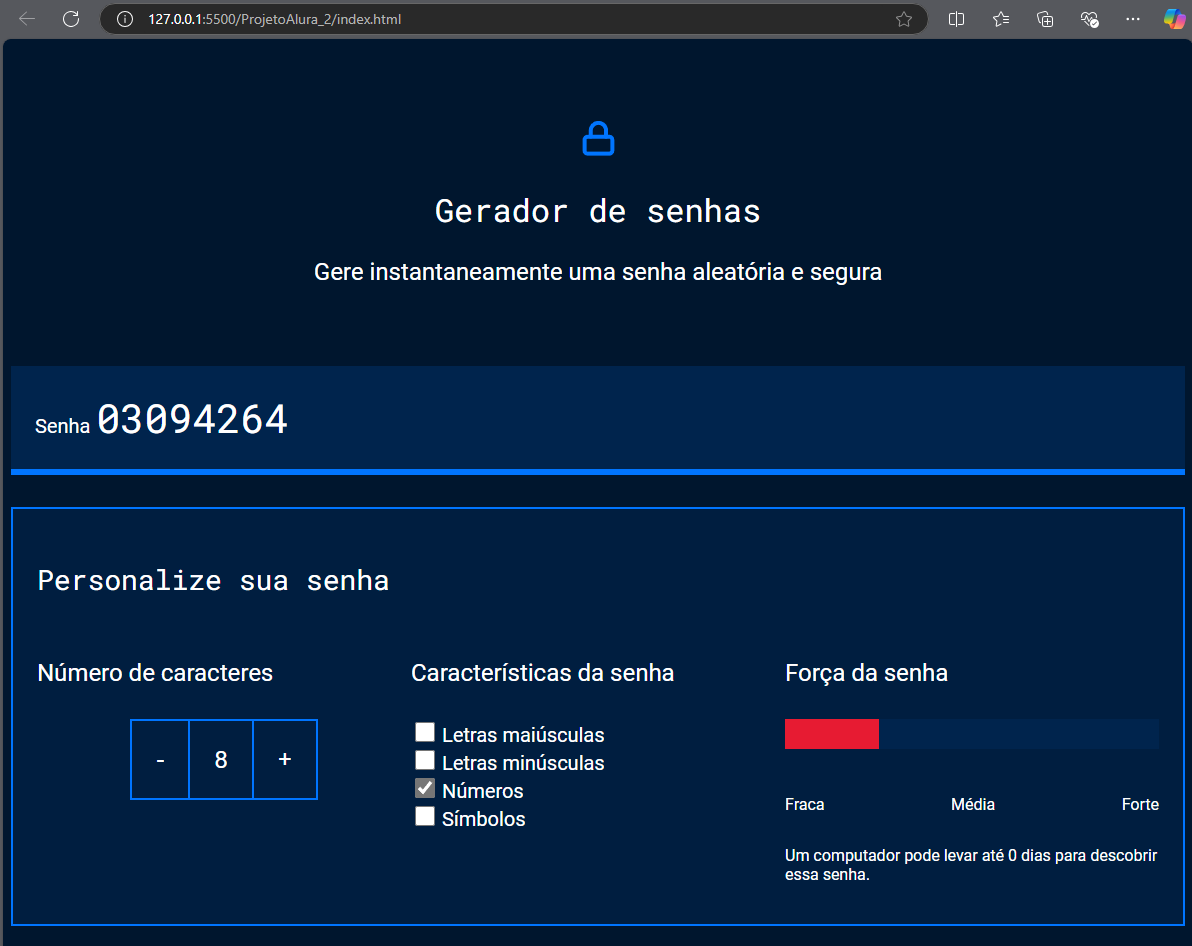Click the Número de caracteres label
Screen dimensions: 1192x946
pos(155,673)
